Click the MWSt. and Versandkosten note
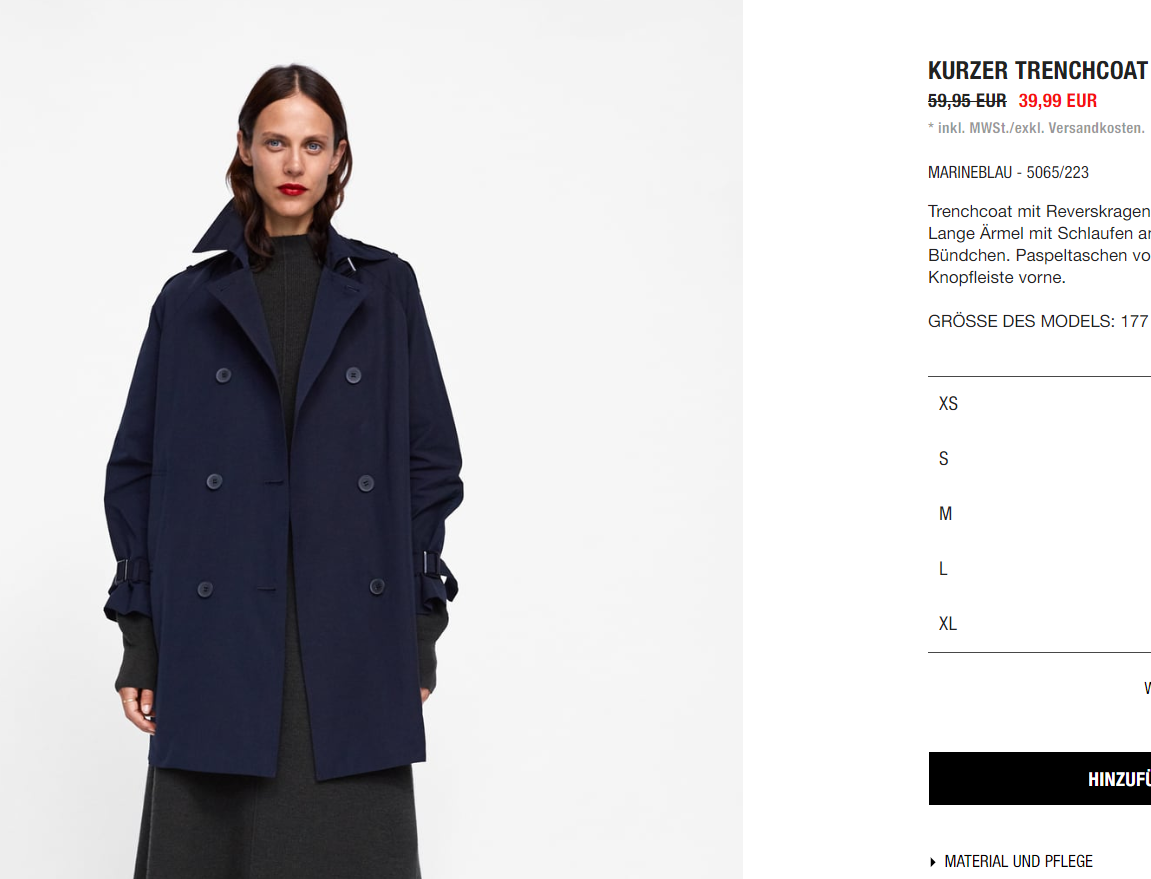 coord(1036,128)
